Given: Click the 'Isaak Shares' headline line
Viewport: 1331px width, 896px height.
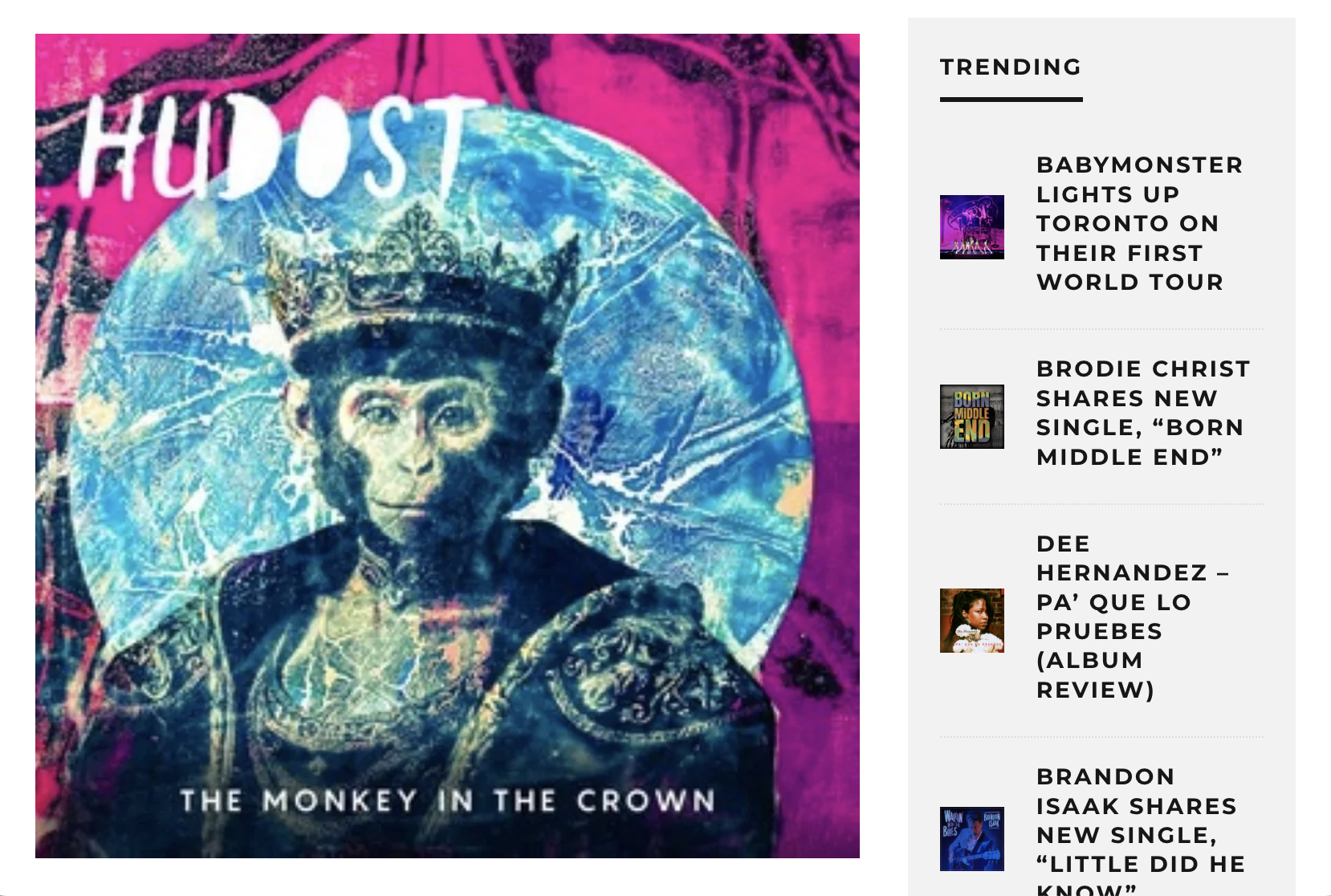Looking at the screenshot, I should (x=1137, y=806).
